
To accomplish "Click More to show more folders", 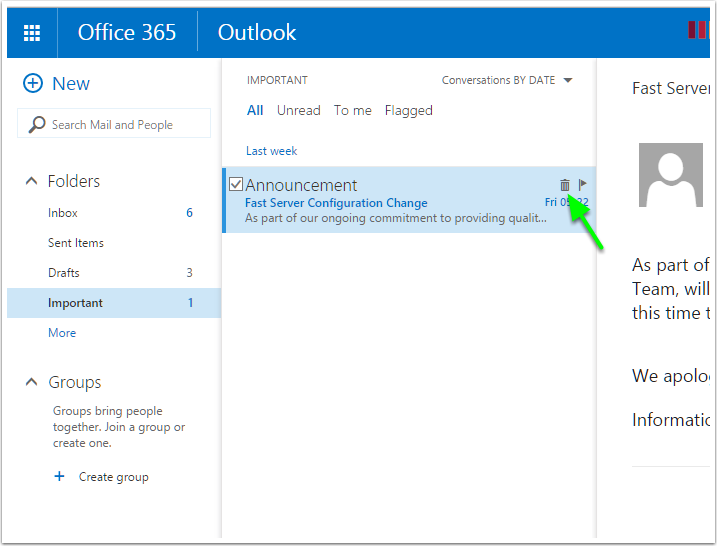I will 62,333.
